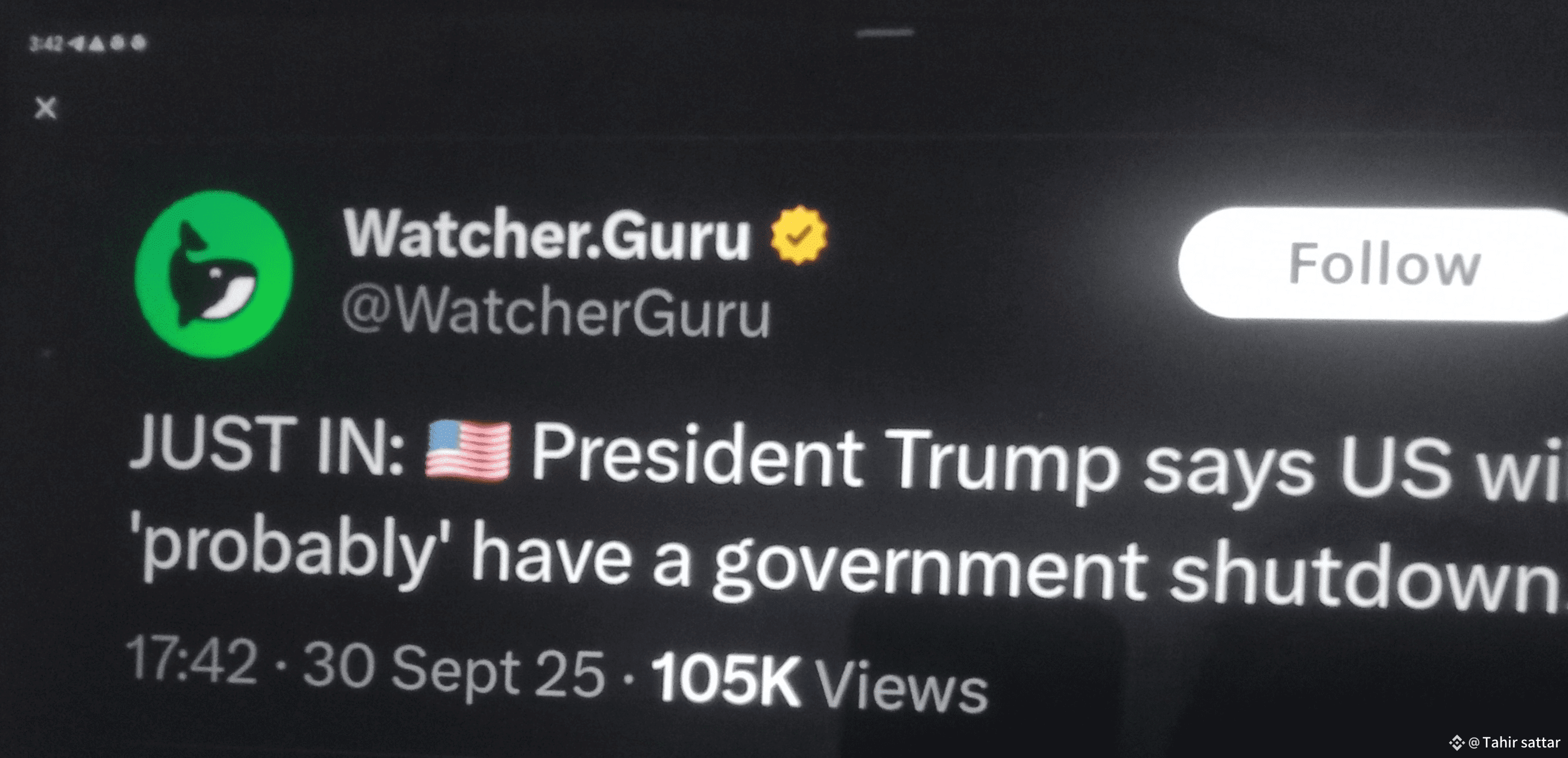Image resolution: width=1568 pixels, height=758 pixels.
Task: Grab the sheet handle bar at top
Action: click(x=885, y=33)
